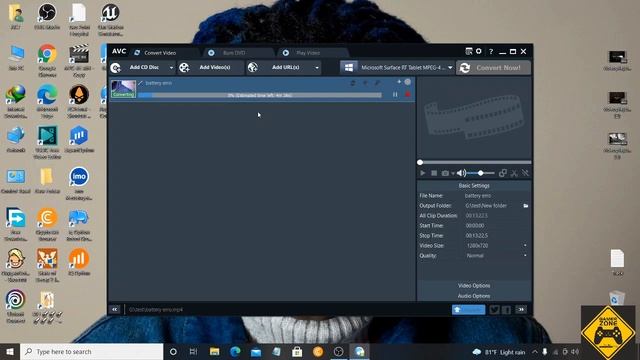
Task: Click the weather widget 81°F Light rain
Action: (498, 352)
